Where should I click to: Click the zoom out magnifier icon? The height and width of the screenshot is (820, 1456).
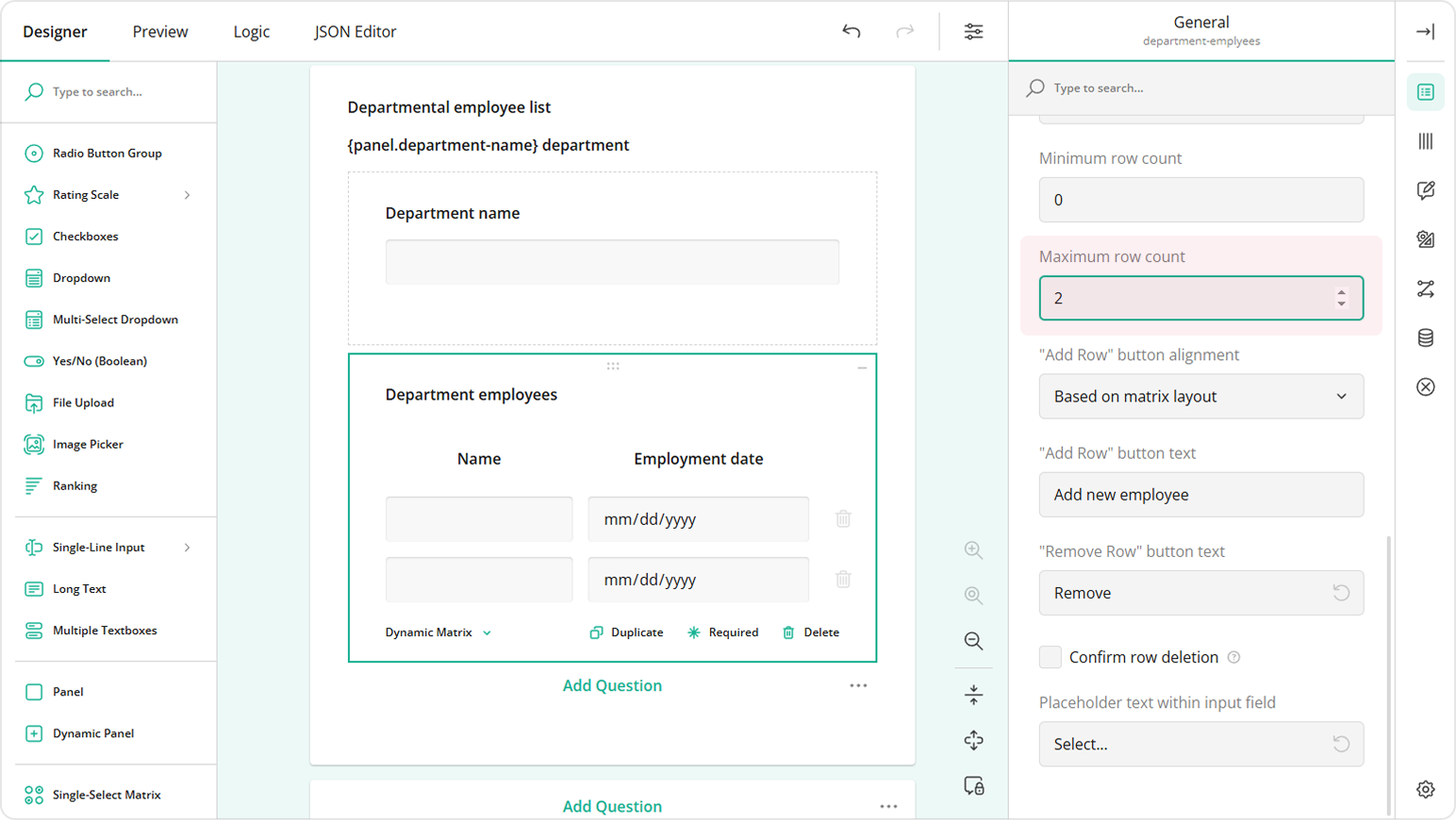click(x=973, y=641)
